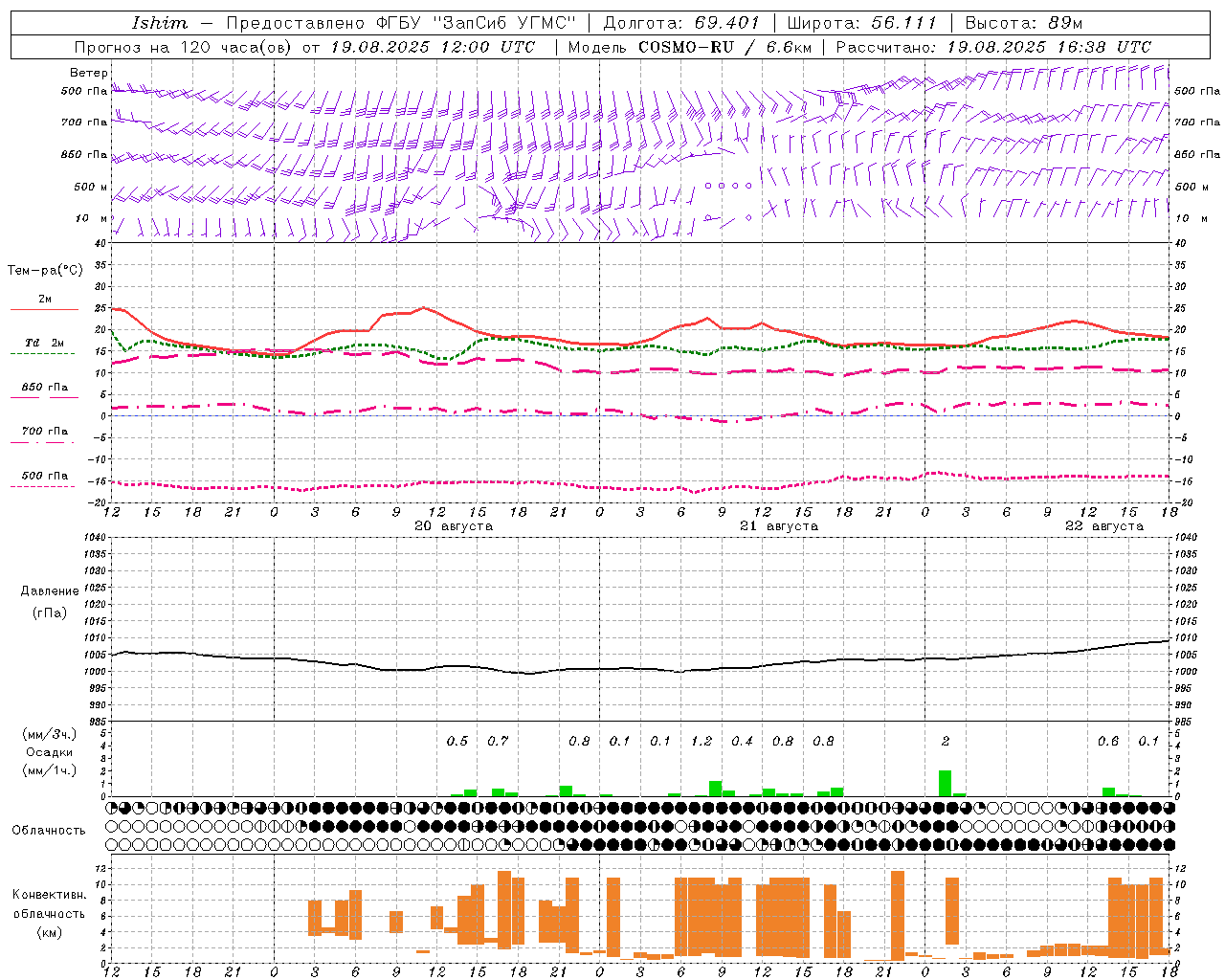
Task: Click precipitation value "0.4"
Action: pyautogui.click(x=742, y=741)
